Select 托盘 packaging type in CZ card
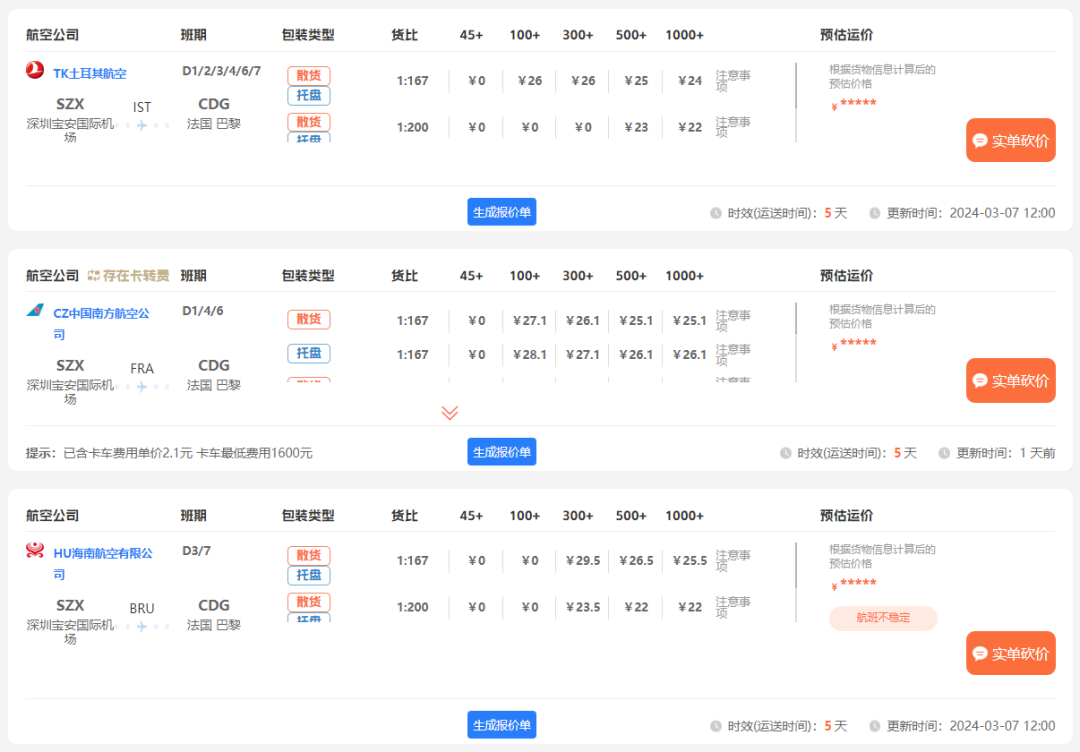This screenshot has height=752, width=1080. point(308,353)
